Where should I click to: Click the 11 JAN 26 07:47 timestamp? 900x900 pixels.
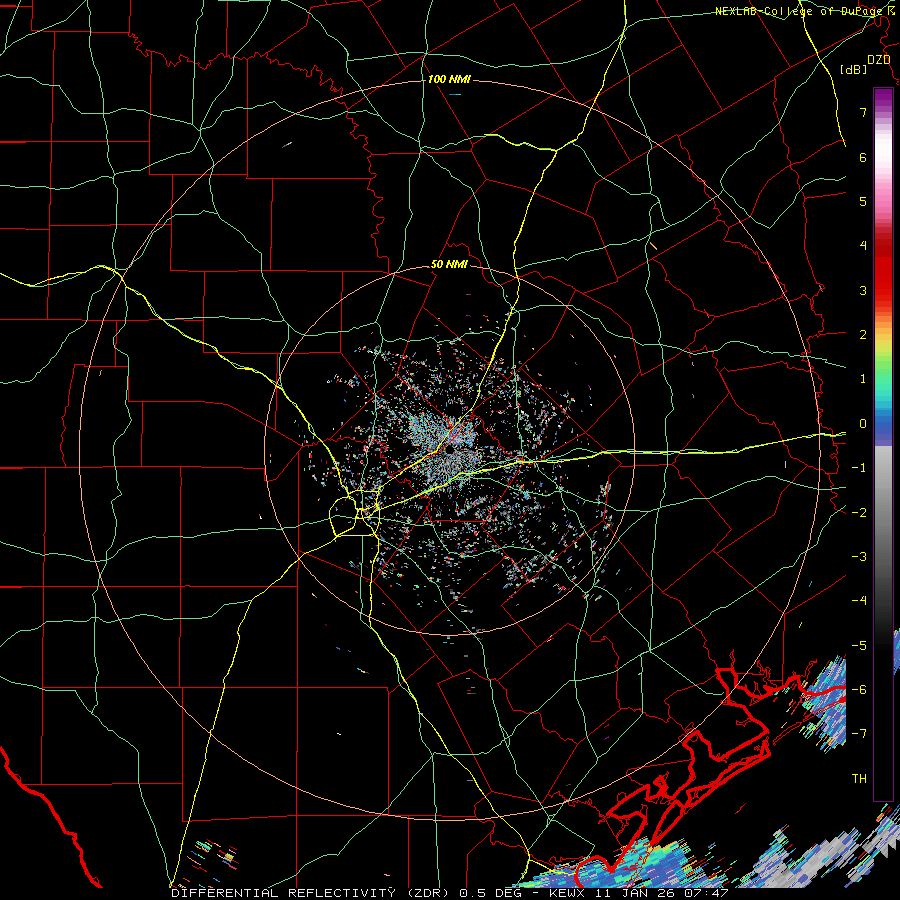click(660, 893)
